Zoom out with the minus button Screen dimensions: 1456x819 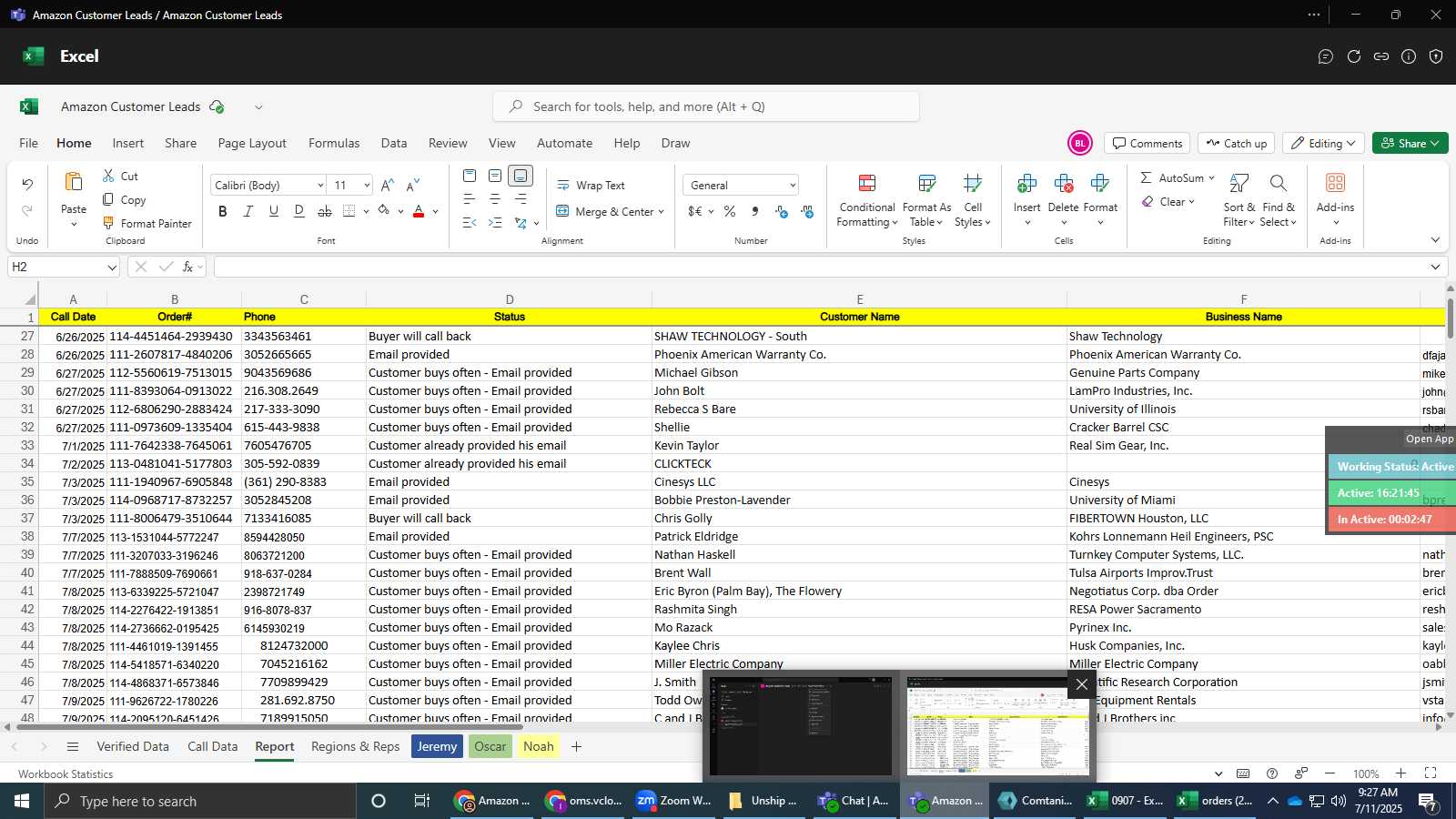(x=1330, y=773)
